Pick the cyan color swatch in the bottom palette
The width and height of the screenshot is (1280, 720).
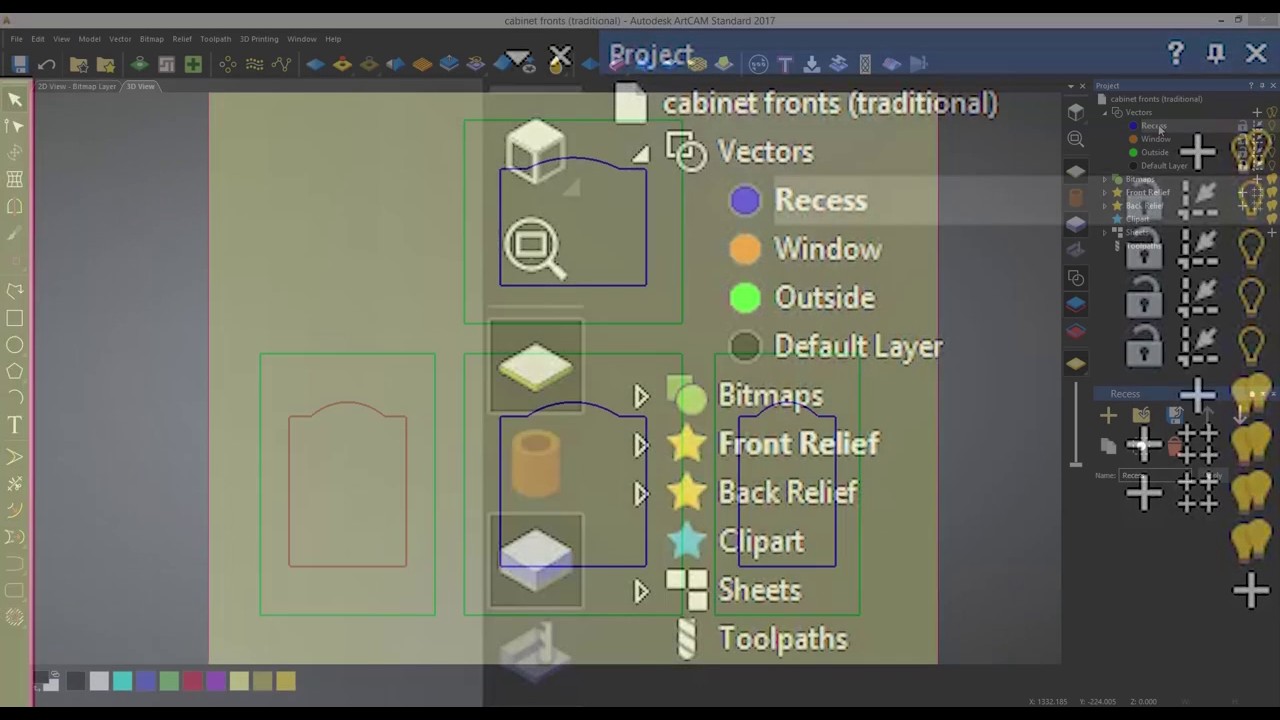(x=122, y=681)
